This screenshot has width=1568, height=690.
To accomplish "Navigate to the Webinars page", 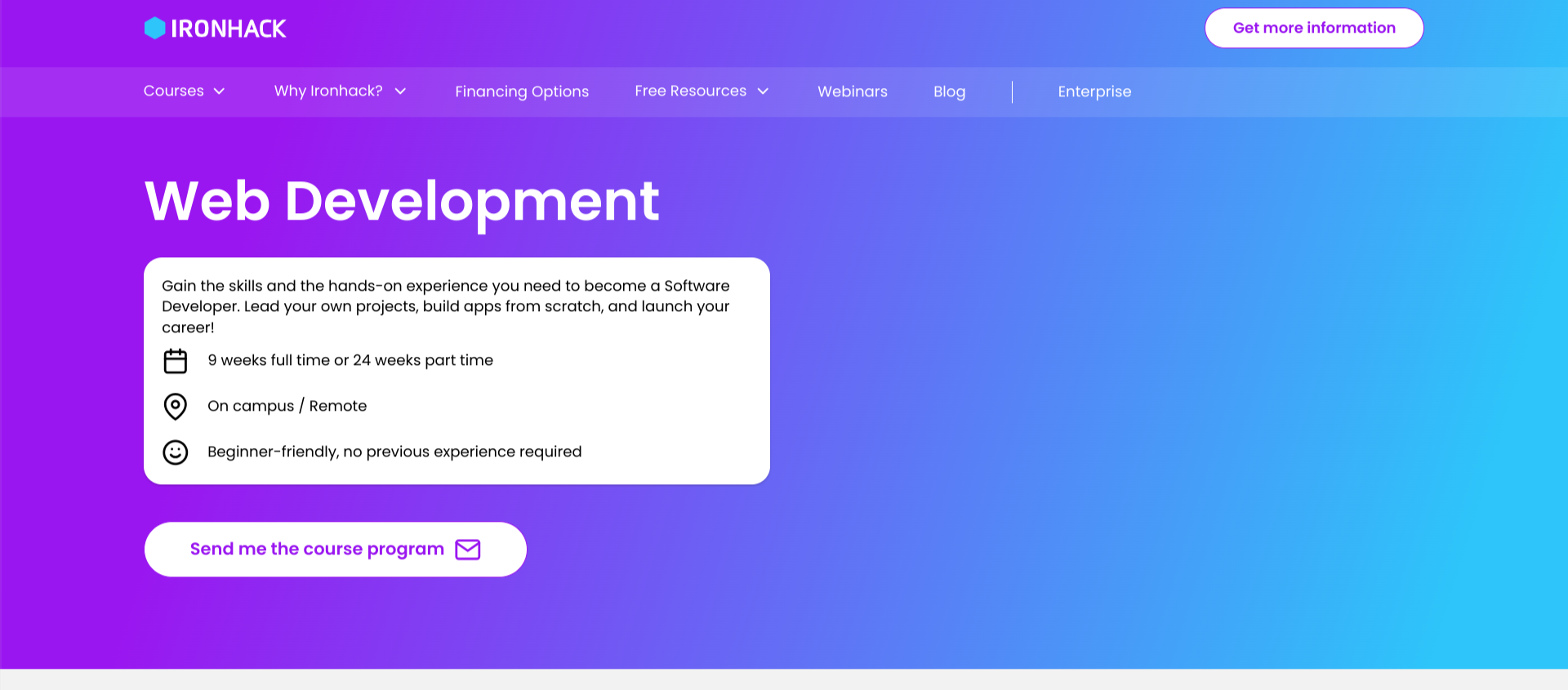I will click(x=852, y=91).
